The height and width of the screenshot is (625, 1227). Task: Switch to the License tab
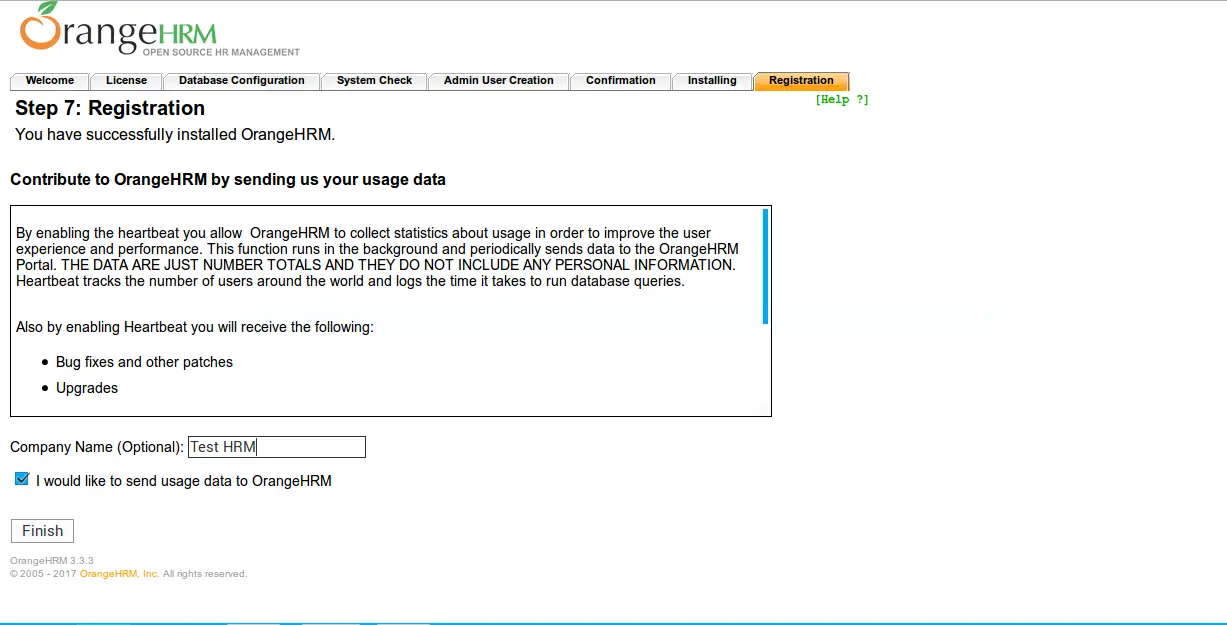click(x=126, y=81)
